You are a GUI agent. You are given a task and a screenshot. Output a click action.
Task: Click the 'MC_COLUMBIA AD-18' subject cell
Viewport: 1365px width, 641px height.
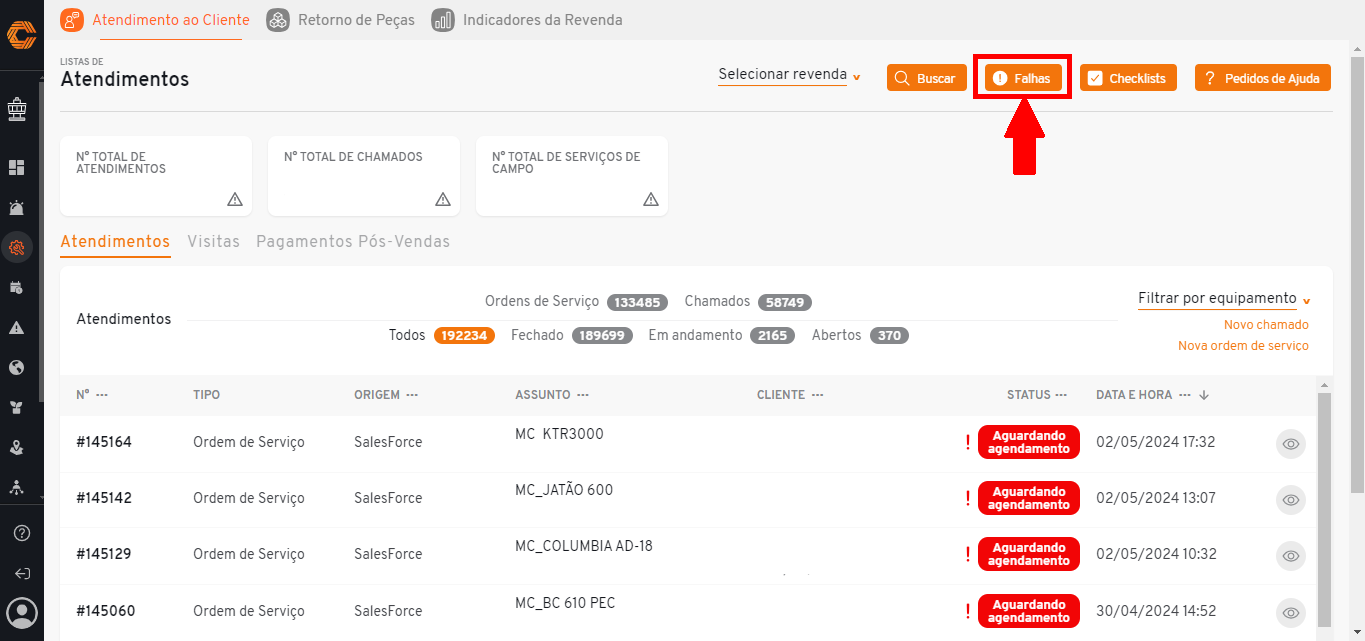click(x=584, y=546)
